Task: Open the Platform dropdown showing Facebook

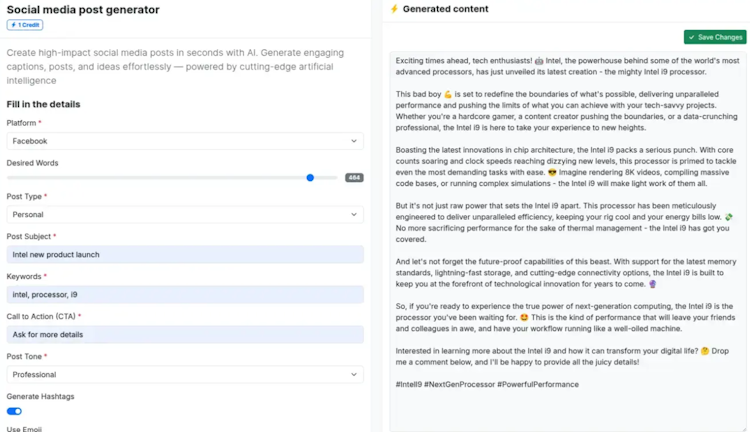Action: pyautogui.click(x=185, y=141)
